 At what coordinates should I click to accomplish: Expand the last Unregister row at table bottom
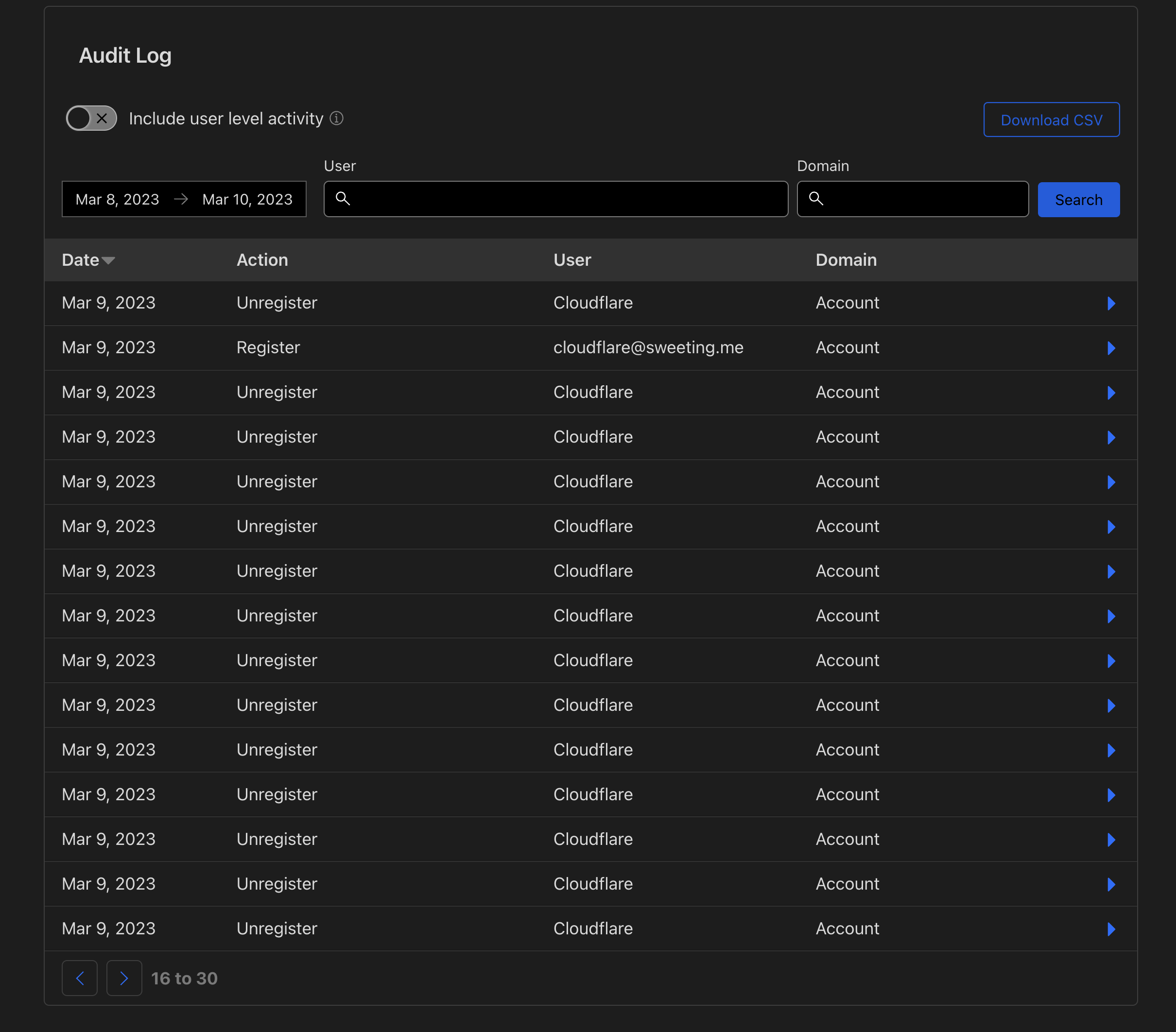[1110, 929]
